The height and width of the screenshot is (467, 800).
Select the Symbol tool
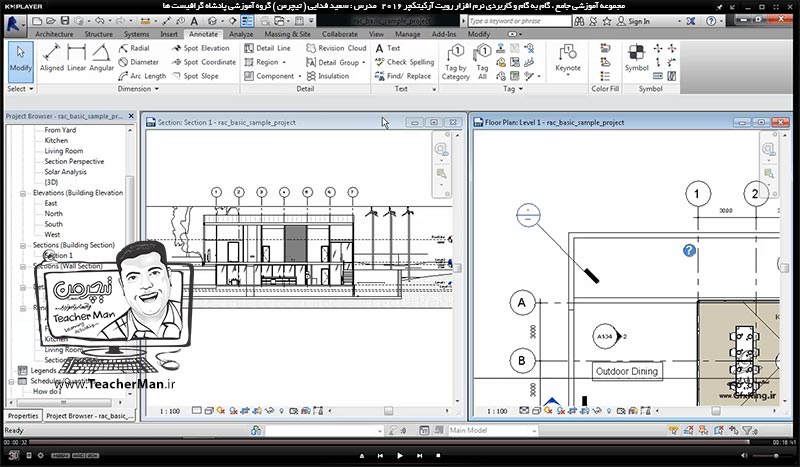(636, 58)
